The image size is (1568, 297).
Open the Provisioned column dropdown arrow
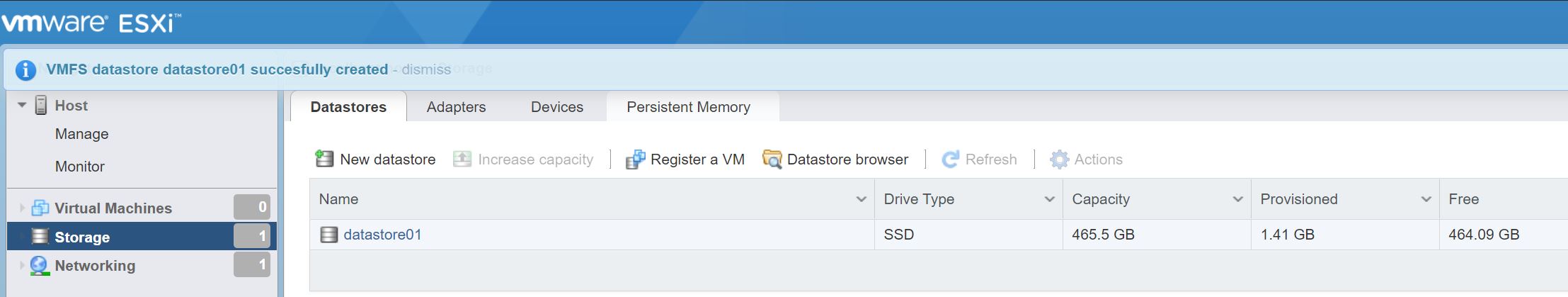1426,199
